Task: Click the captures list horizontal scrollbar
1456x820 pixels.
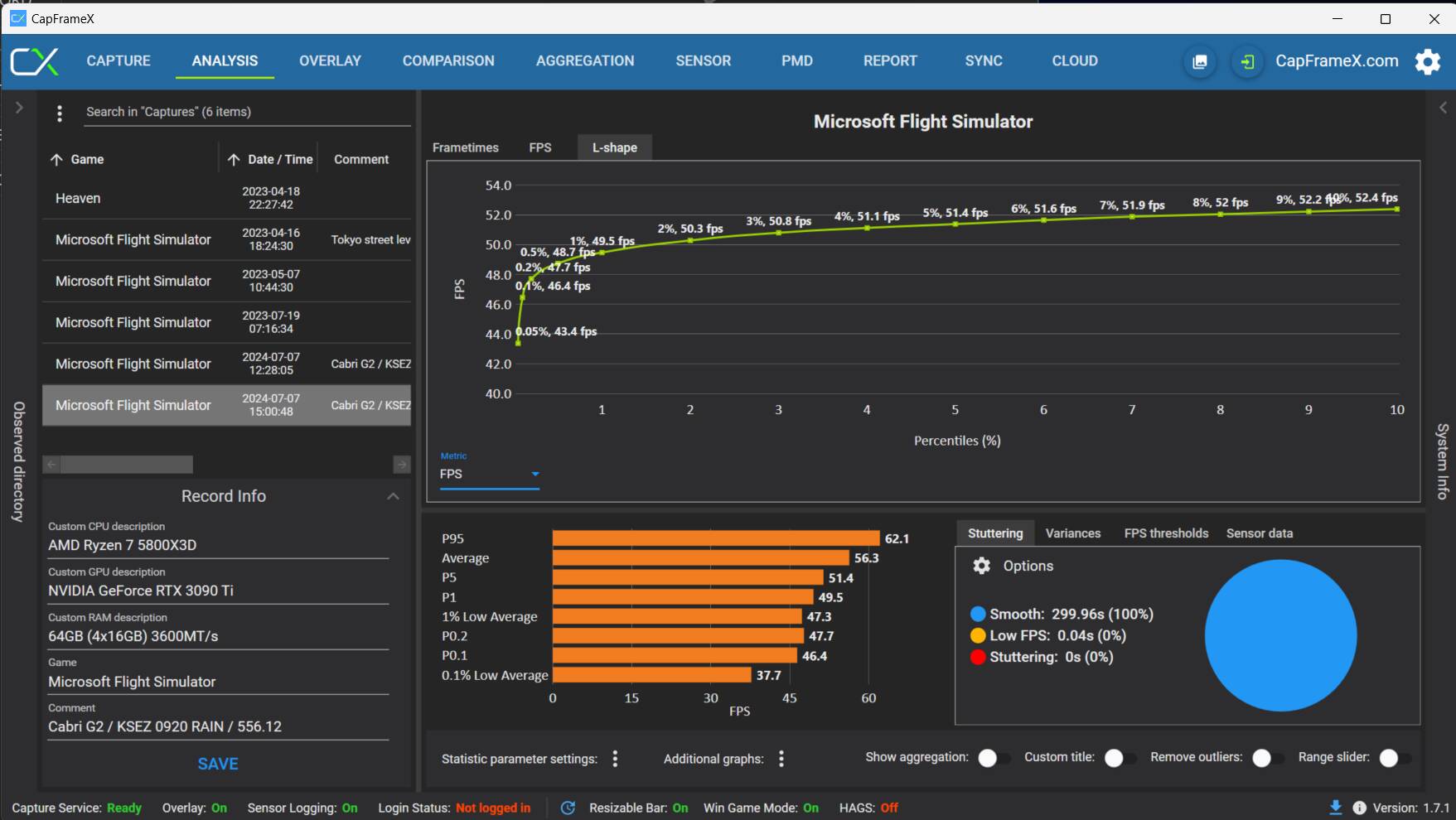Action: click(126, 465)
